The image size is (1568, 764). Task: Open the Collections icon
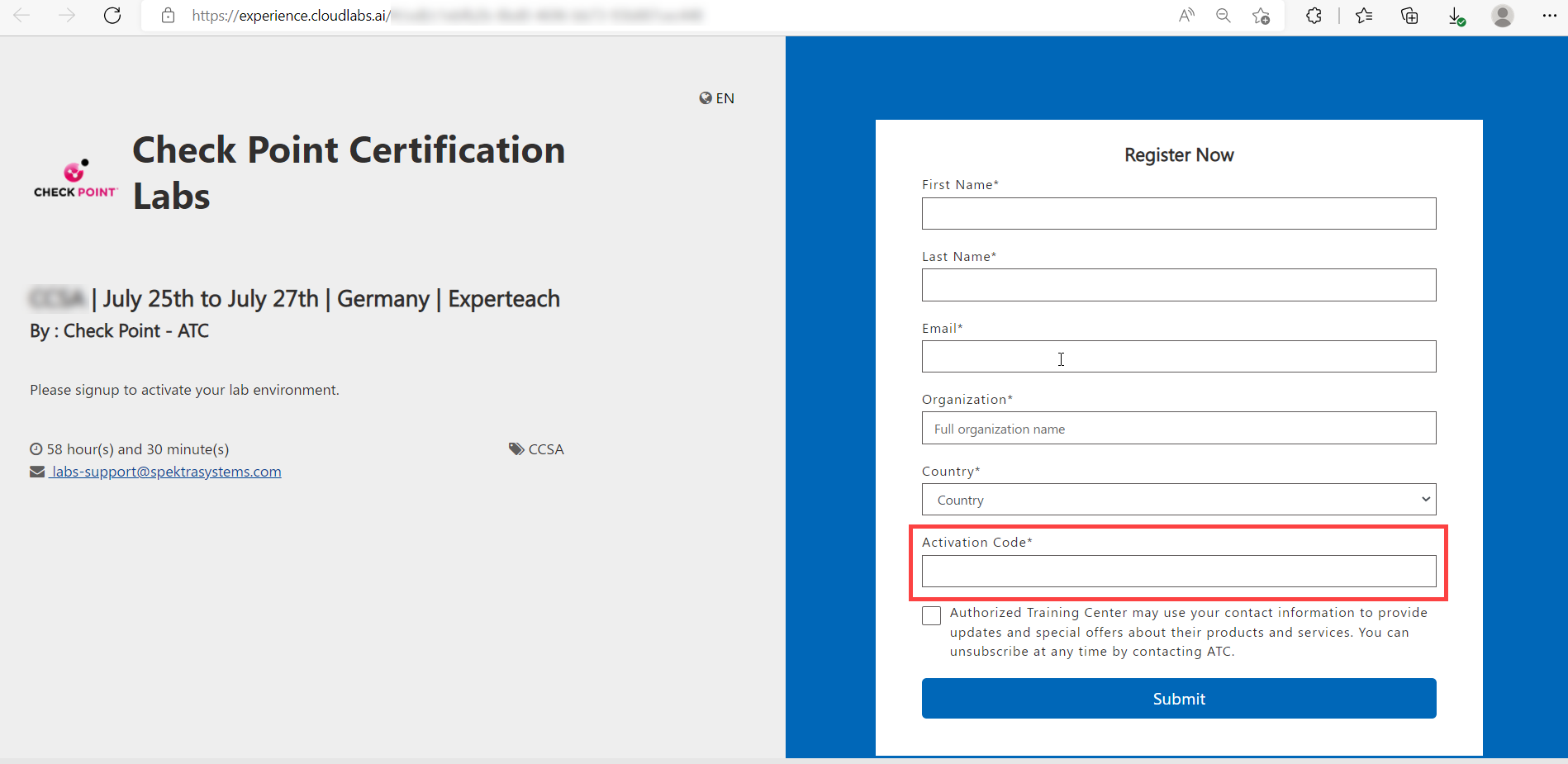(x=1409, y=16)
